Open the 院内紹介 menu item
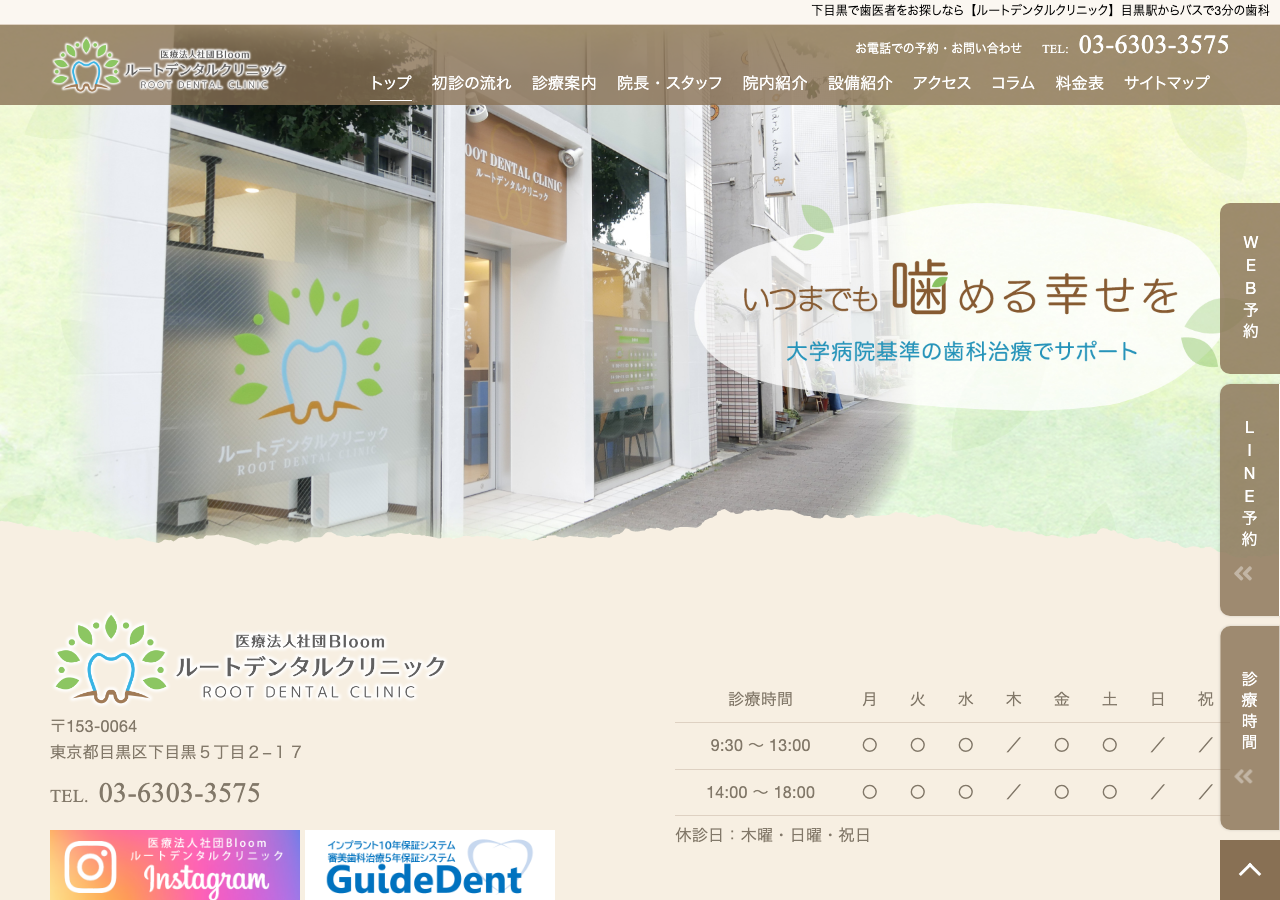The image size is (1280, 900). point(775,83)
